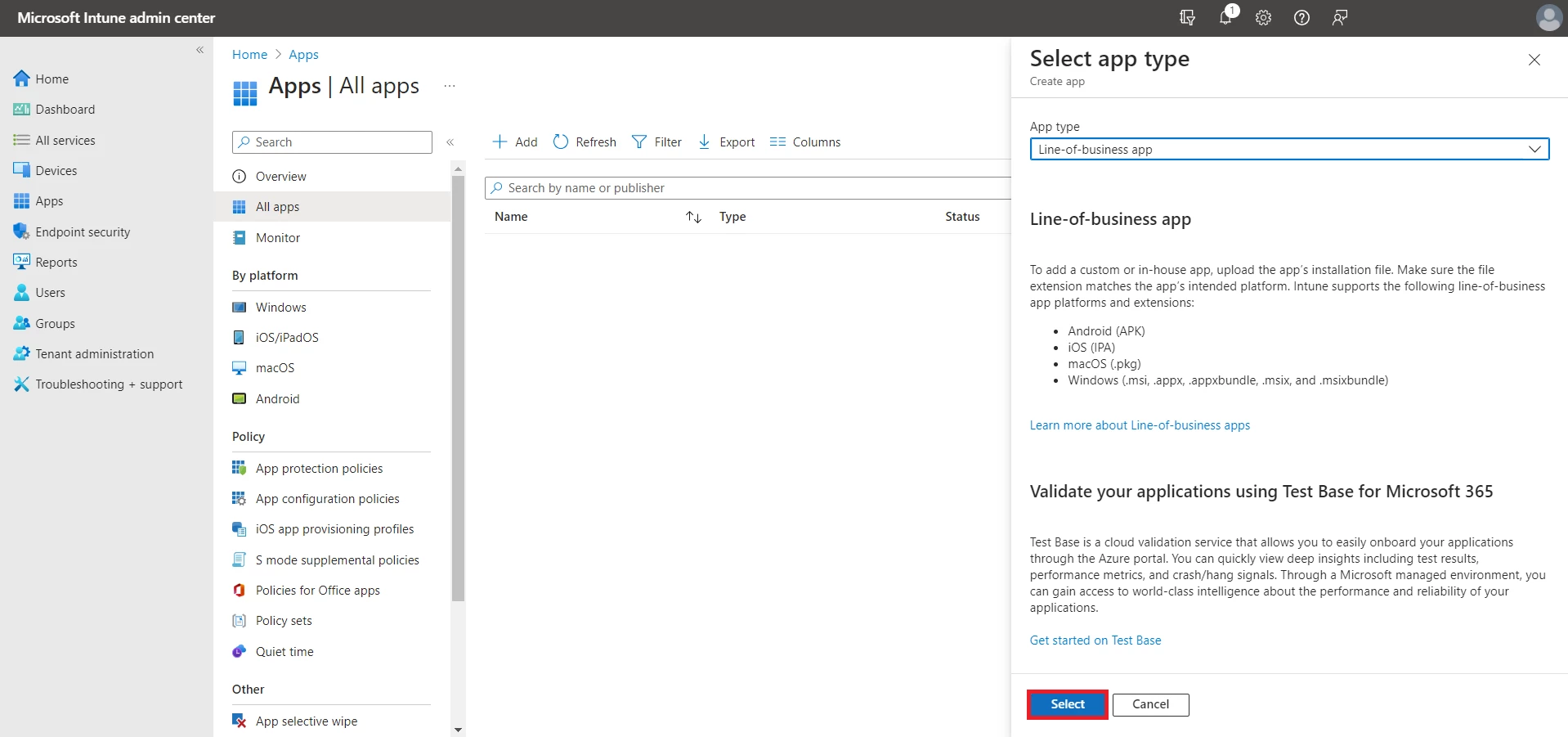The height and width of the screenshot is (737, 1568).
Task: Open the Filter option
Action: pos(656,142)
